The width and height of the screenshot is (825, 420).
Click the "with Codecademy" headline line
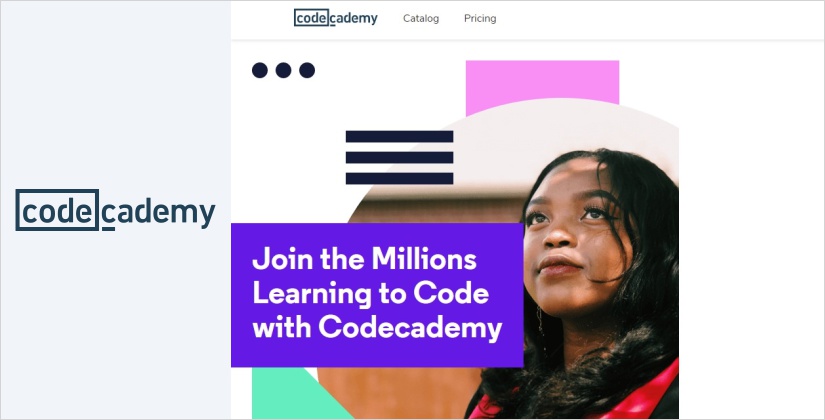coord(377,328)
